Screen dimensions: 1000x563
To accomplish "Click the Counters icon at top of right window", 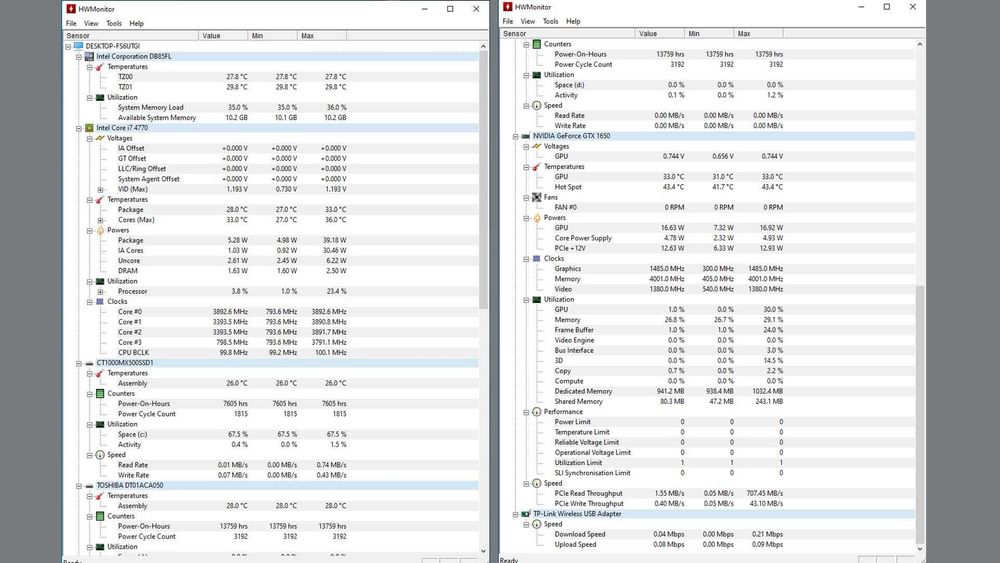I will 536,44.
